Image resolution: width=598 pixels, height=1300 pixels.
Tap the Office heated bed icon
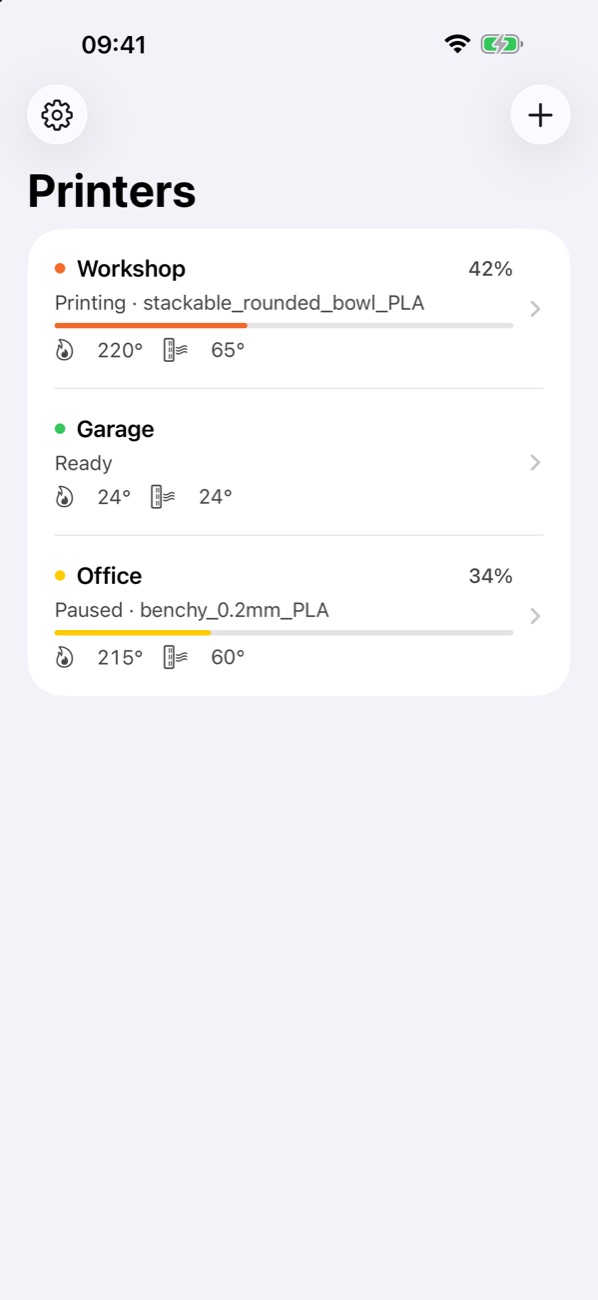175,657
